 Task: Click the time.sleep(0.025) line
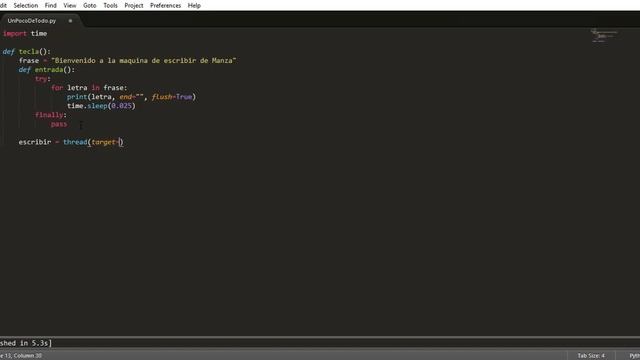(x=101, y=106)
